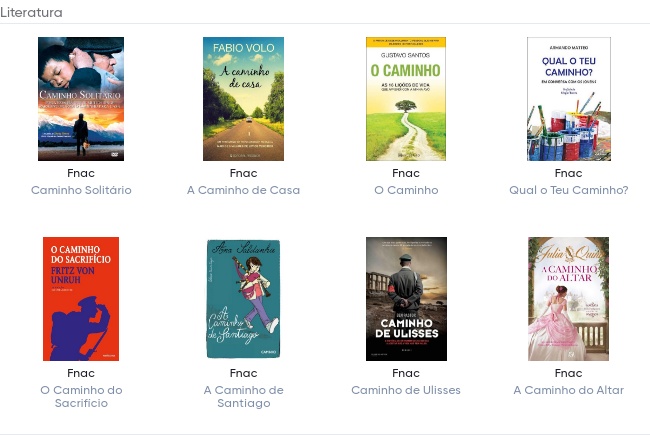Screen dimensions: 650x435
Task: Click the O Caminho title link
Action: pyautogui.click(x=406, y=190)
